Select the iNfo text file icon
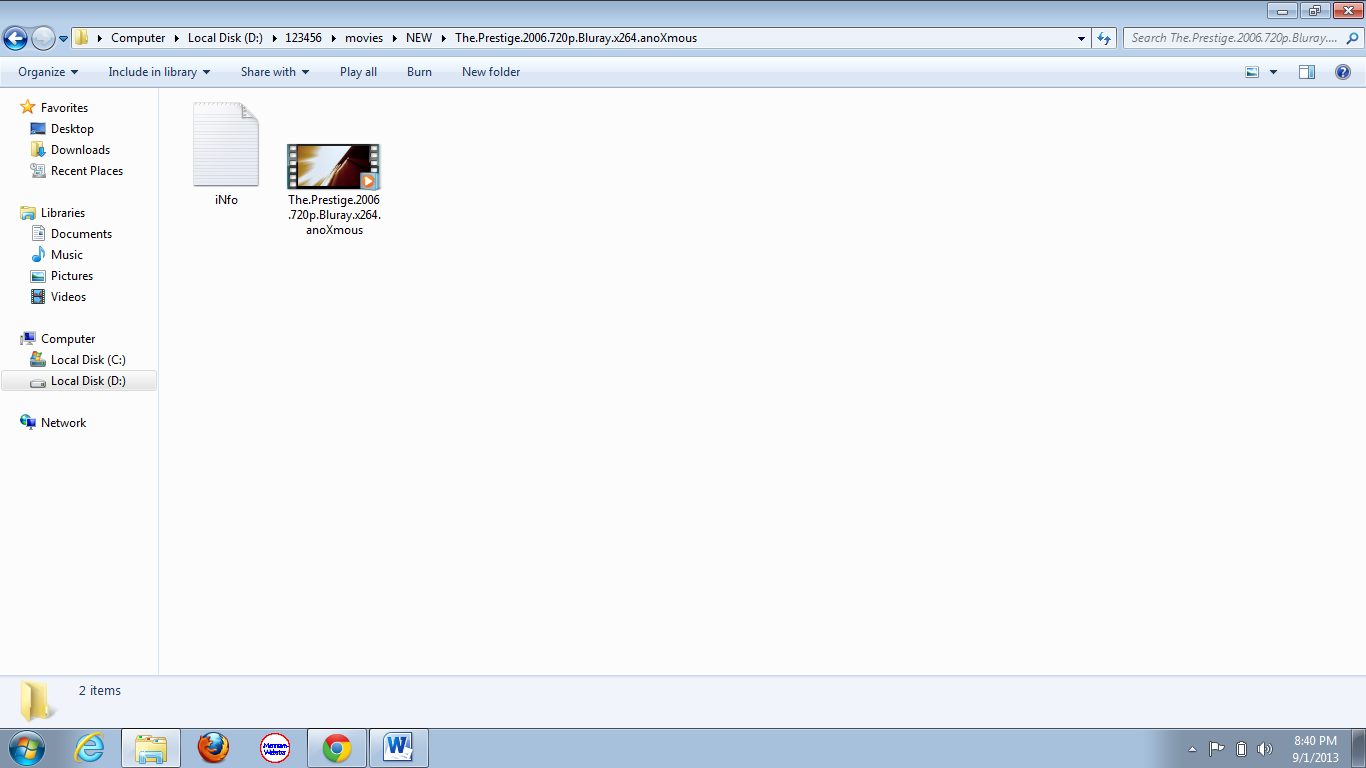Image resolution: width=1366 pixels, height=768 pixels. pyautogui.click(x=226, y=144)
